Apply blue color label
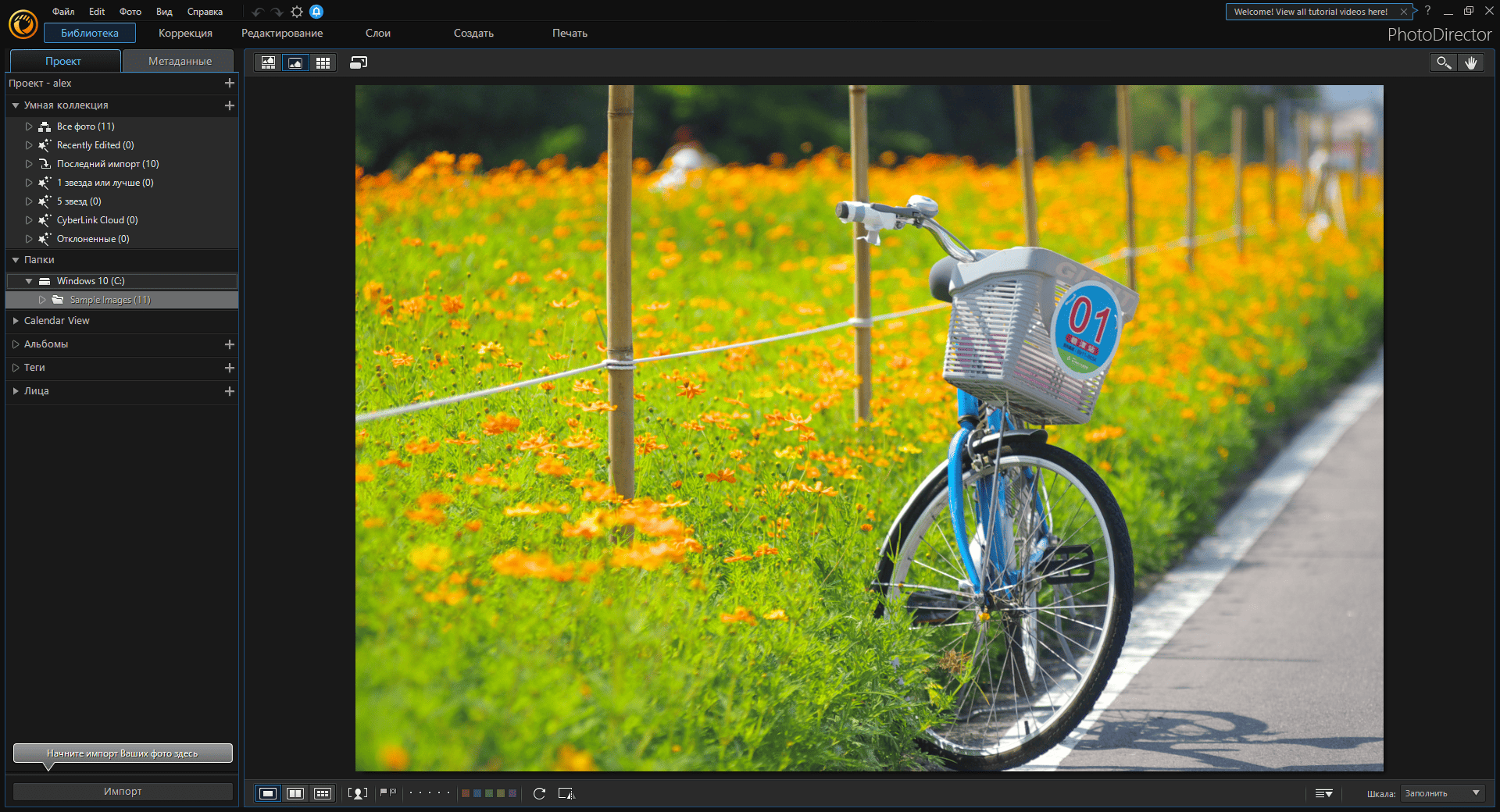The width and height of the screenshot is (1500, 812). 477,793
